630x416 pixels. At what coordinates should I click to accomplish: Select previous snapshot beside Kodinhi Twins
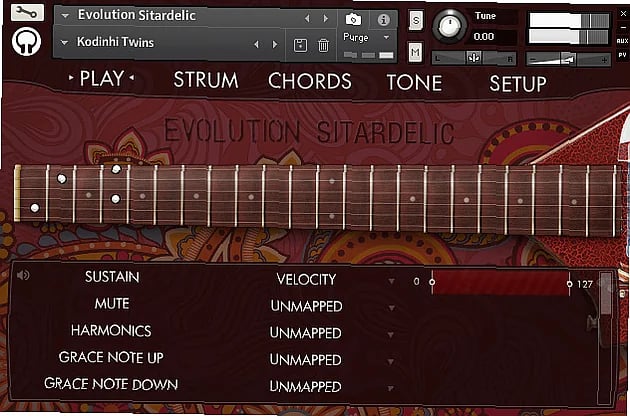pos(257,44)
